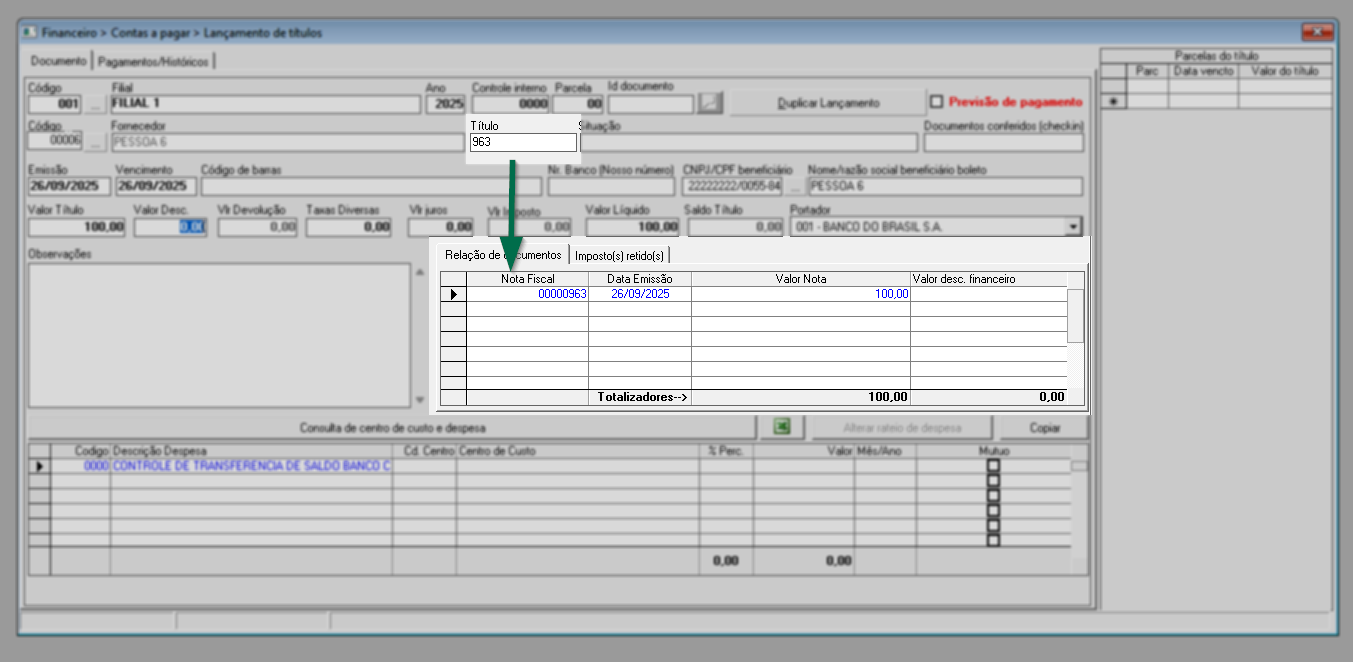Image resolution: width=1353 pixels, height=662 pixels.
Task: Click ellipsis button next to CNPJ/CPF beneficiário
Action: pyautogui.click(x=795, y=187)
